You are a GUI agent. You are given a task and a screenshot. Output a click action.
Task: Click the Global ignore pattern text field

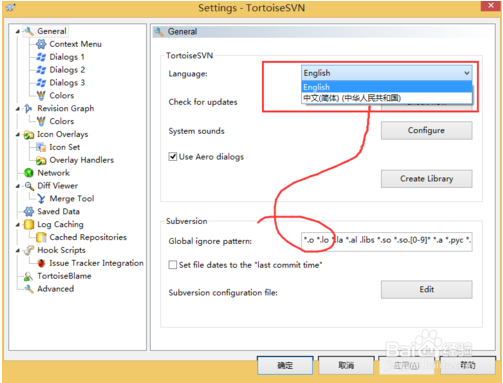click(387, 241)
